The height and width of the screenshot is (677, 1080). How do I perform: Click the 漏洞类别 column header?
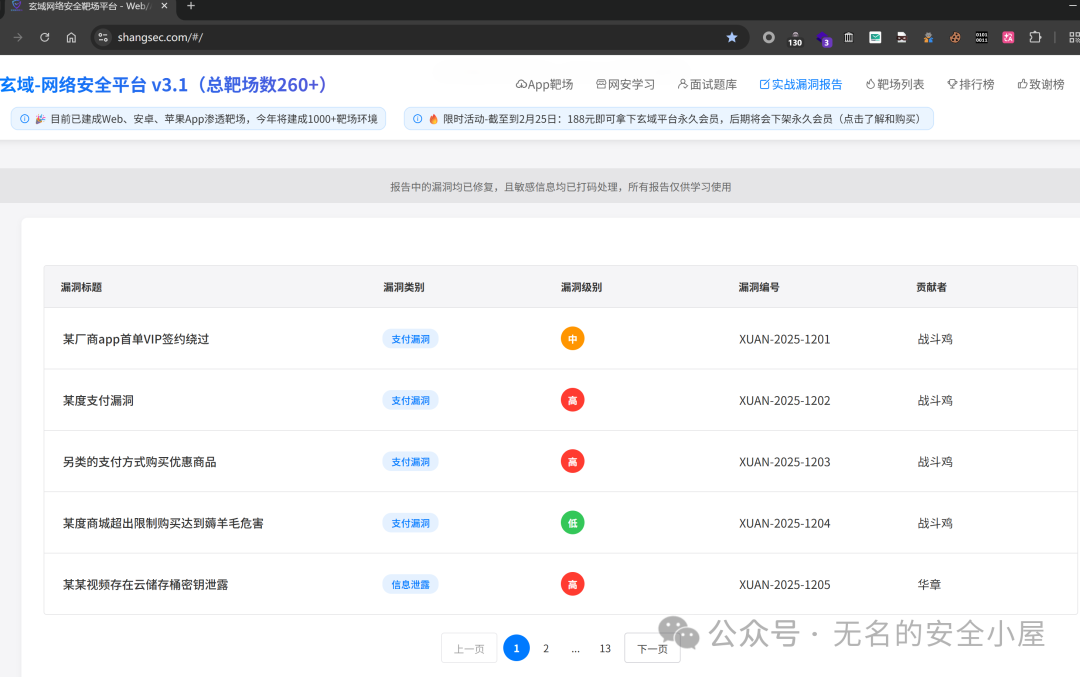tap(404, 287)
